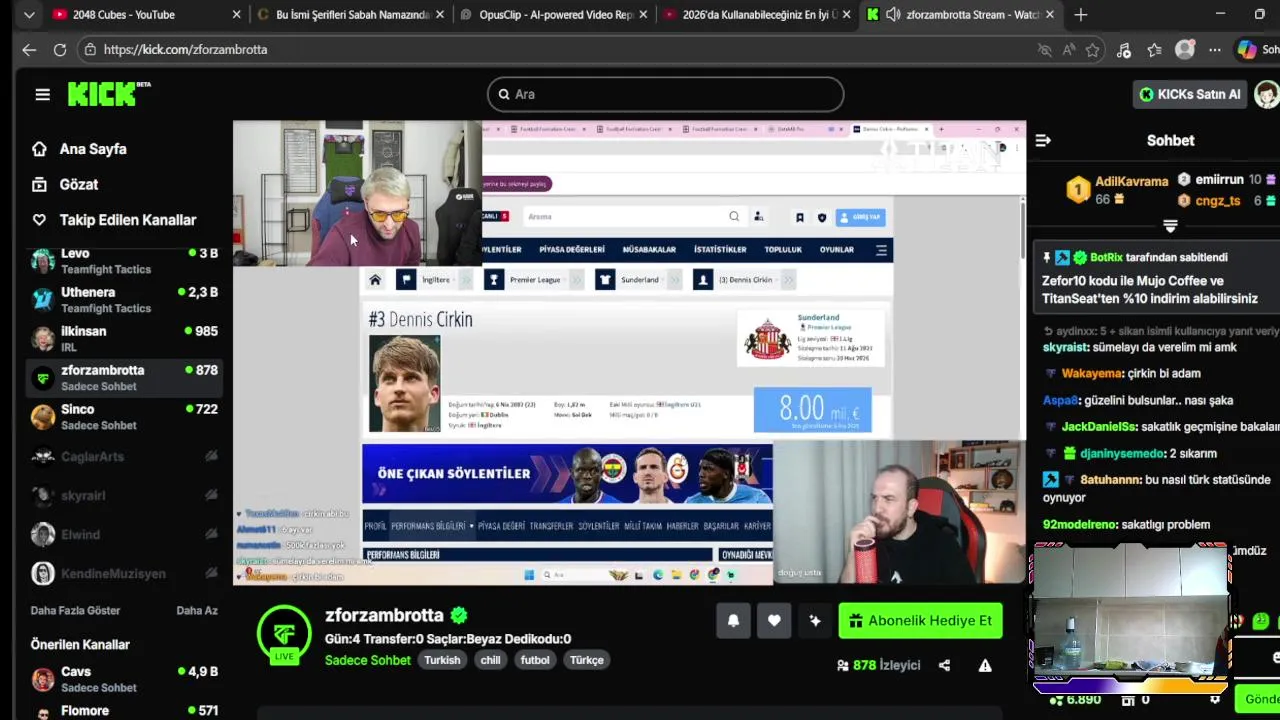Click KICKs Satın Al button
Screen dimensions: 1280x720
pos(1190,94)
